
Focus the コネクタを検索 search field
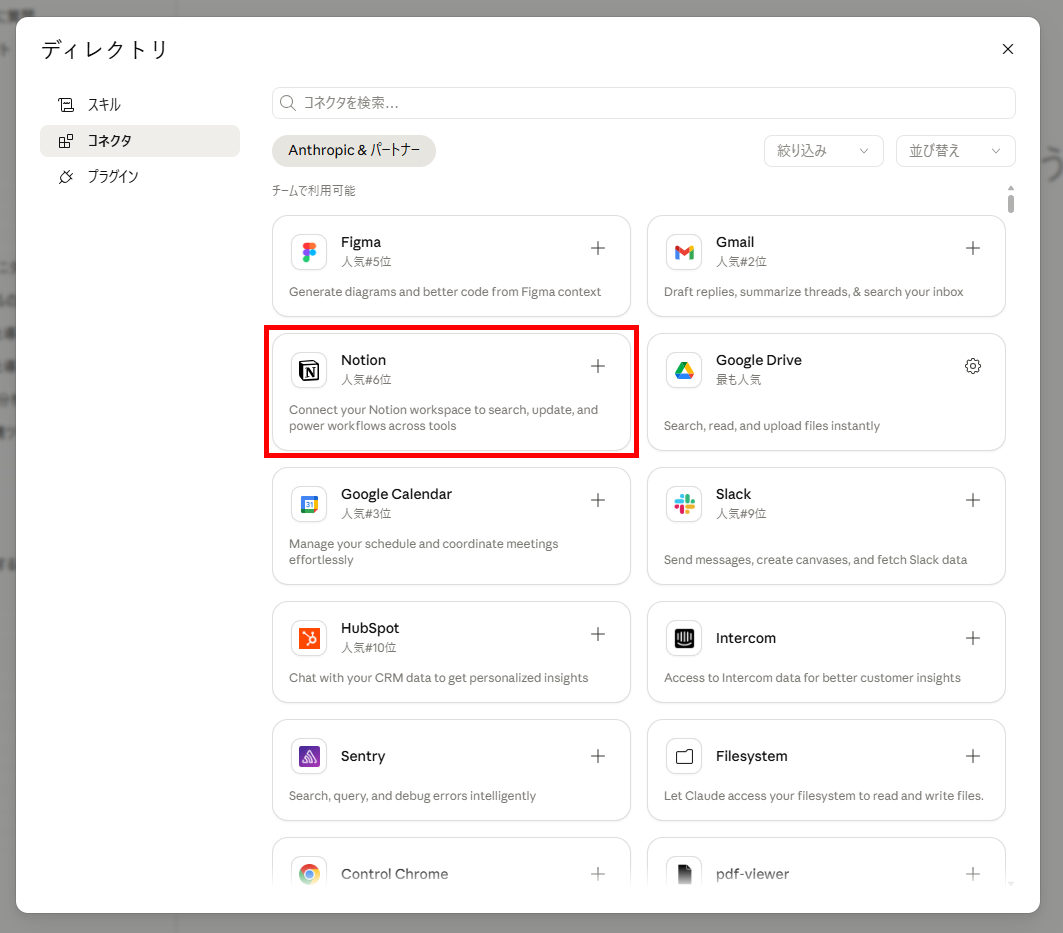643,103
